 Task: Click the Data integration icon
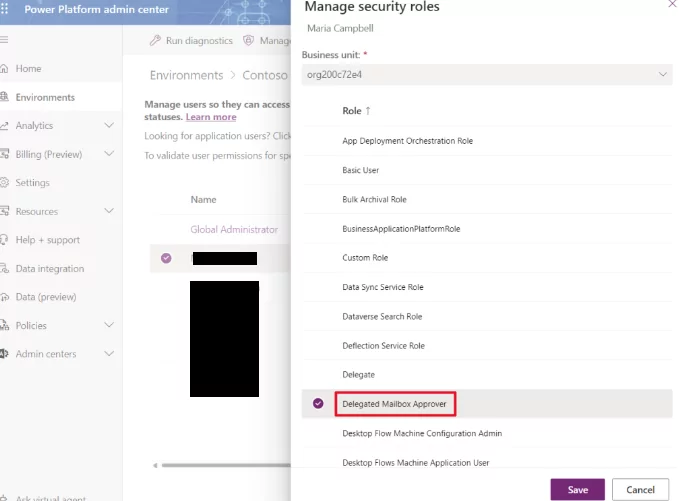pos(4,268)
